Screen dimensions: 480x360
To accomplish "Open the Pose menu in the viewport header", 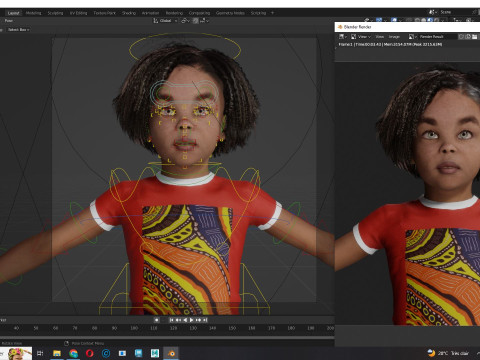I will coord(9,21).
